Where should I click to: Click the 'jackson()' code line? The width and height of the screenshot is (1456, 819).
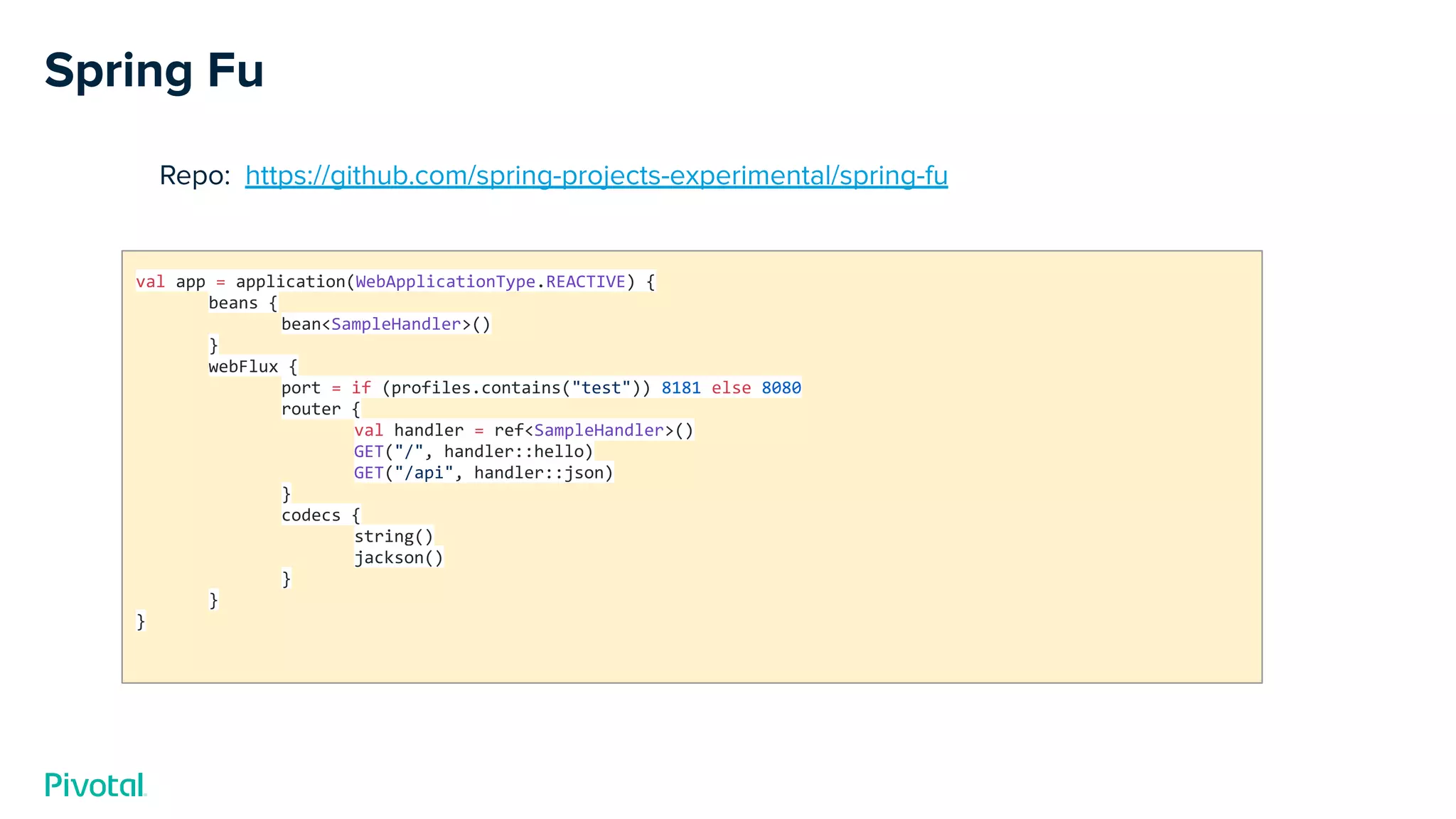[399, 557]
